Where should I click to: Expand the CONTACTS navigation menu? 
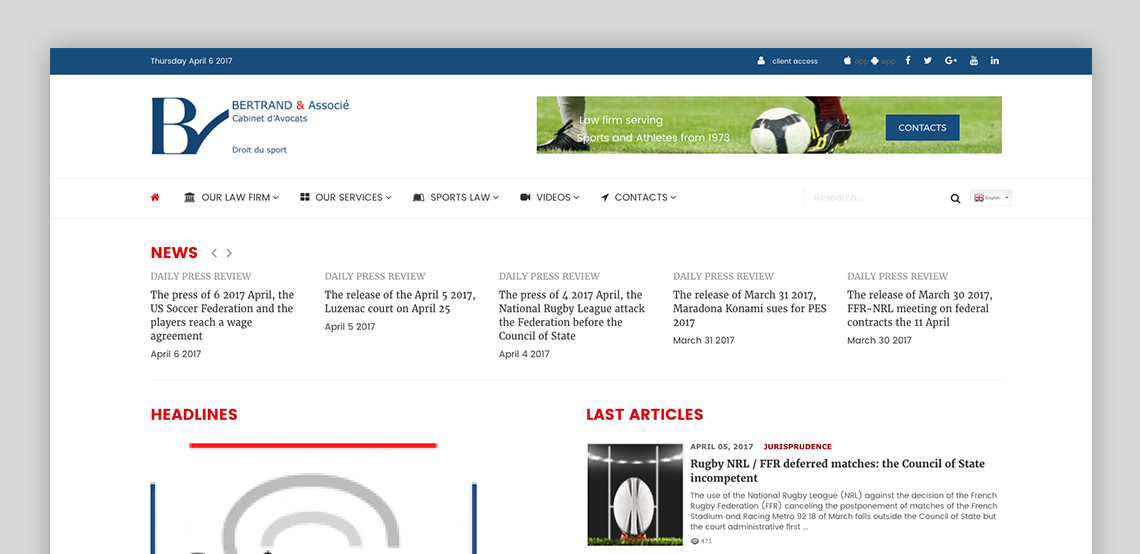(638, 197)
